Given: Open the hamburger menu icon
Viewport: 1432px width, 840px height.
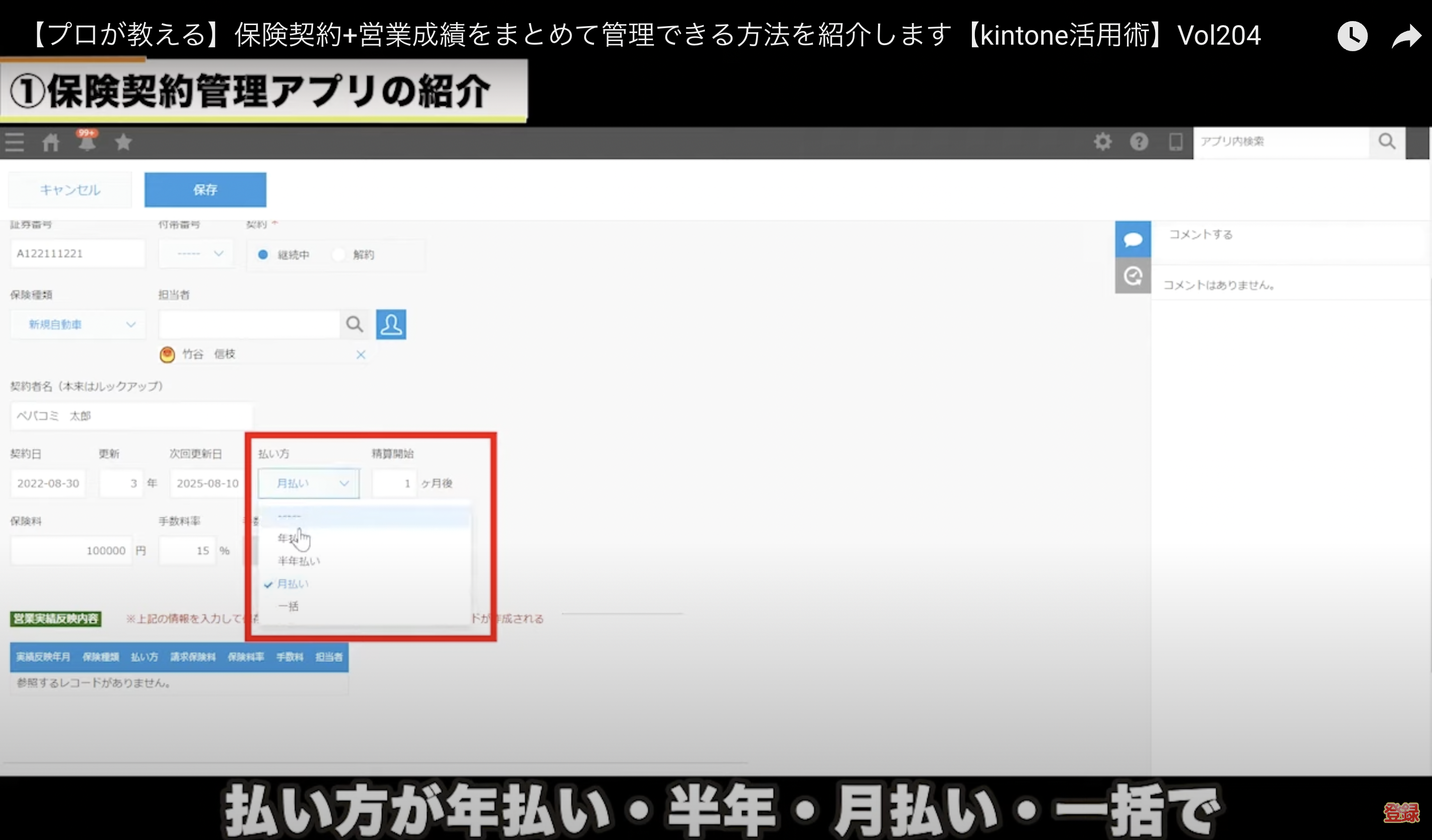Looking at the screenshot, I should pos(15,142).
